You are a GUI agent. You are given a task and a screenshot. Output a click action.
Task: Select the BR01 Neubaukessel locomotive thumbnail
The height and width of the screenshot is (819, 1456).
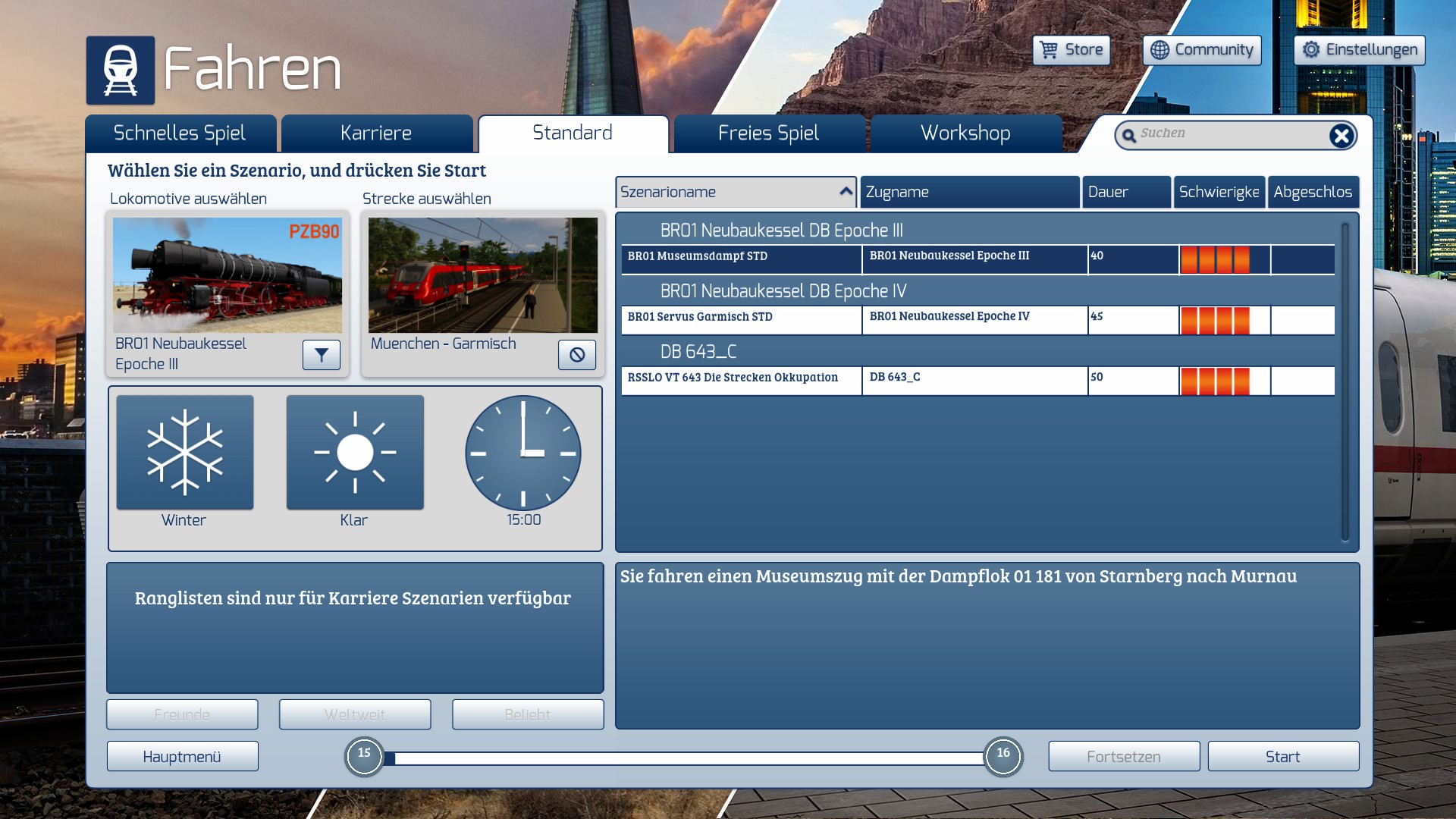pos(227,275)
